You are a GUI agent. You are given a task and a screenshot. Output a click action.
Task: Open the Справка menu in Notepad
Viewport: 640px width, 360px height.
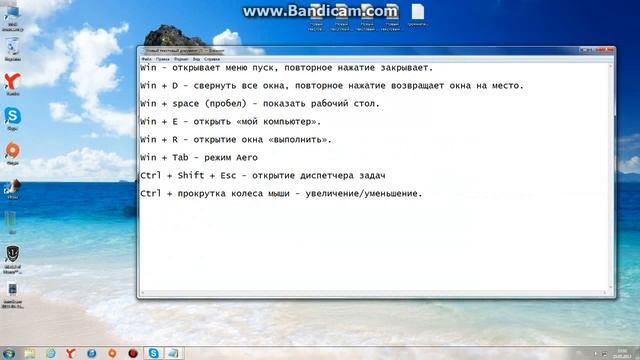212,59
